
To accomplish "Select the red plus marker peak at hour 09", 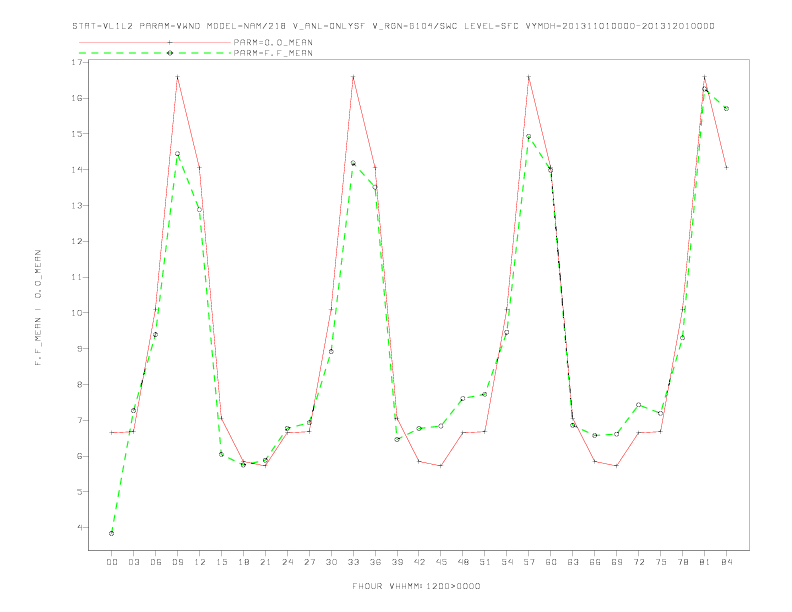I will pyautogui.click(x=177, y=77).
